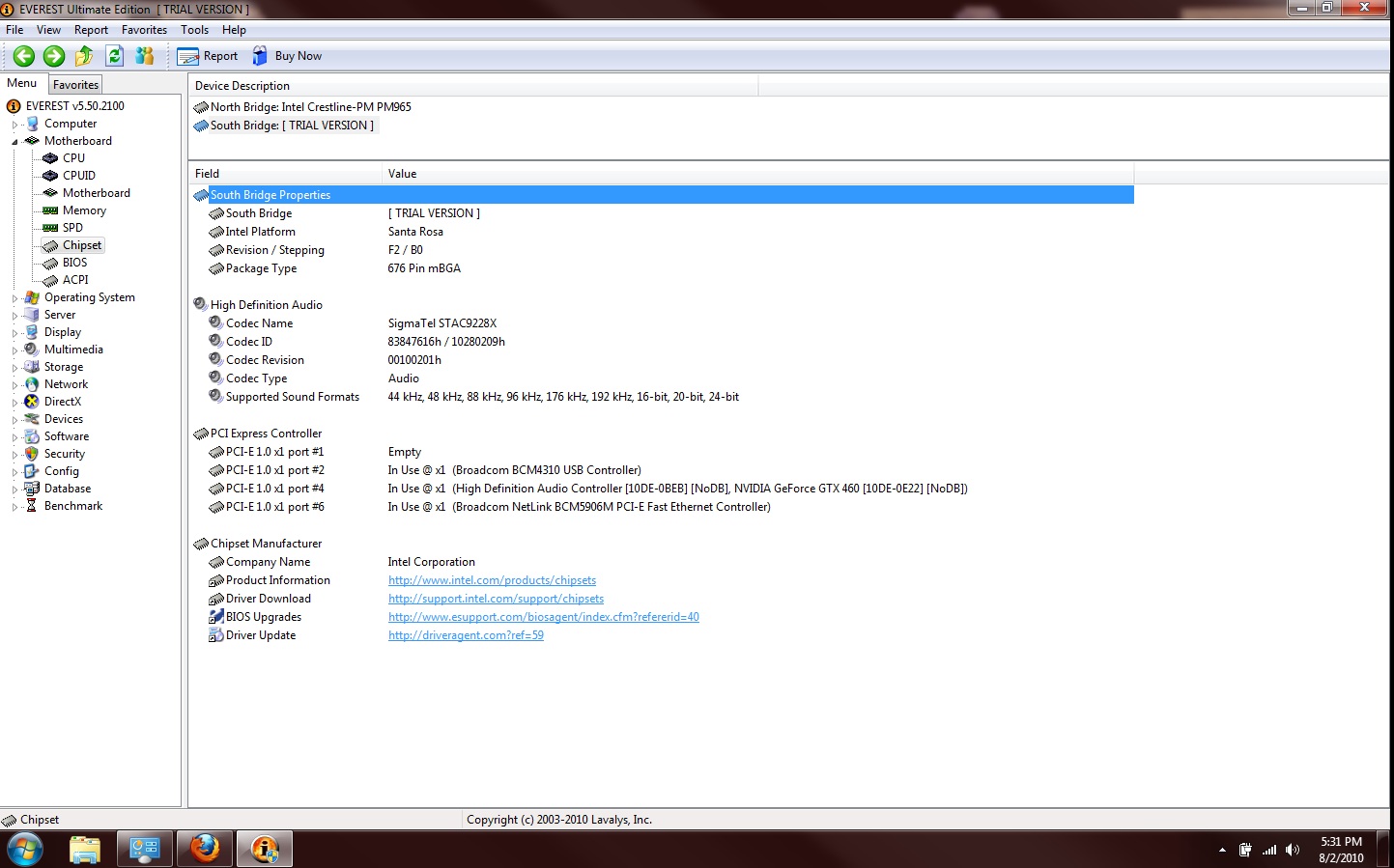
Task: Expand the Devices tree node
Action: 14,420
